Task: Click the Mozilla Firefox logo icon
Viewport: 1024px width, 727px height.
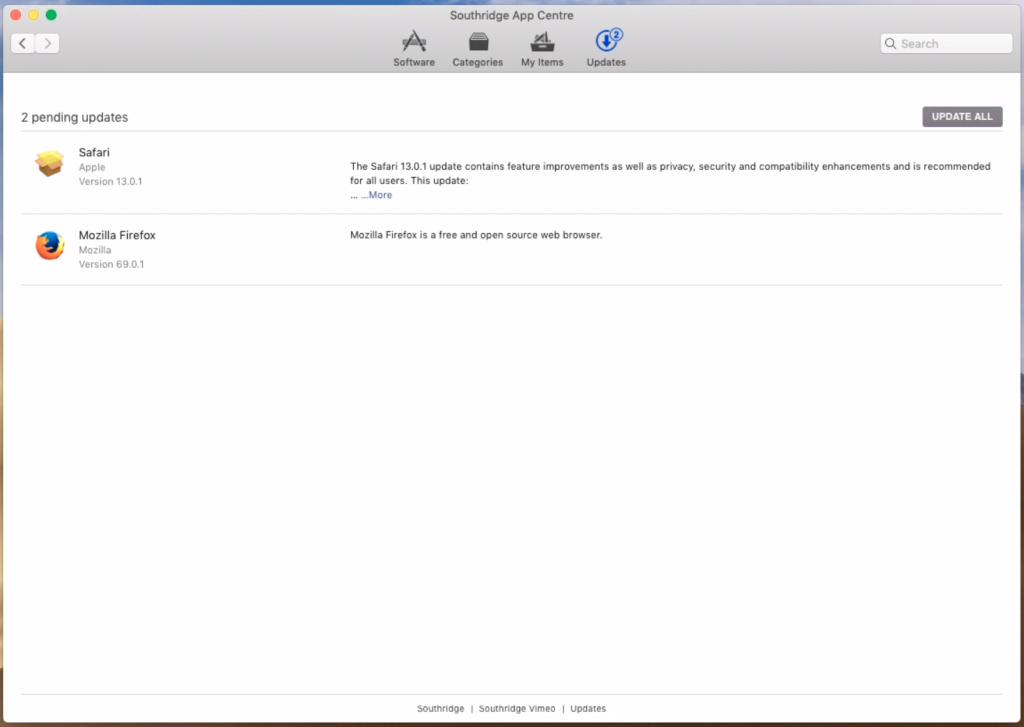Action: tap(49, 246)
